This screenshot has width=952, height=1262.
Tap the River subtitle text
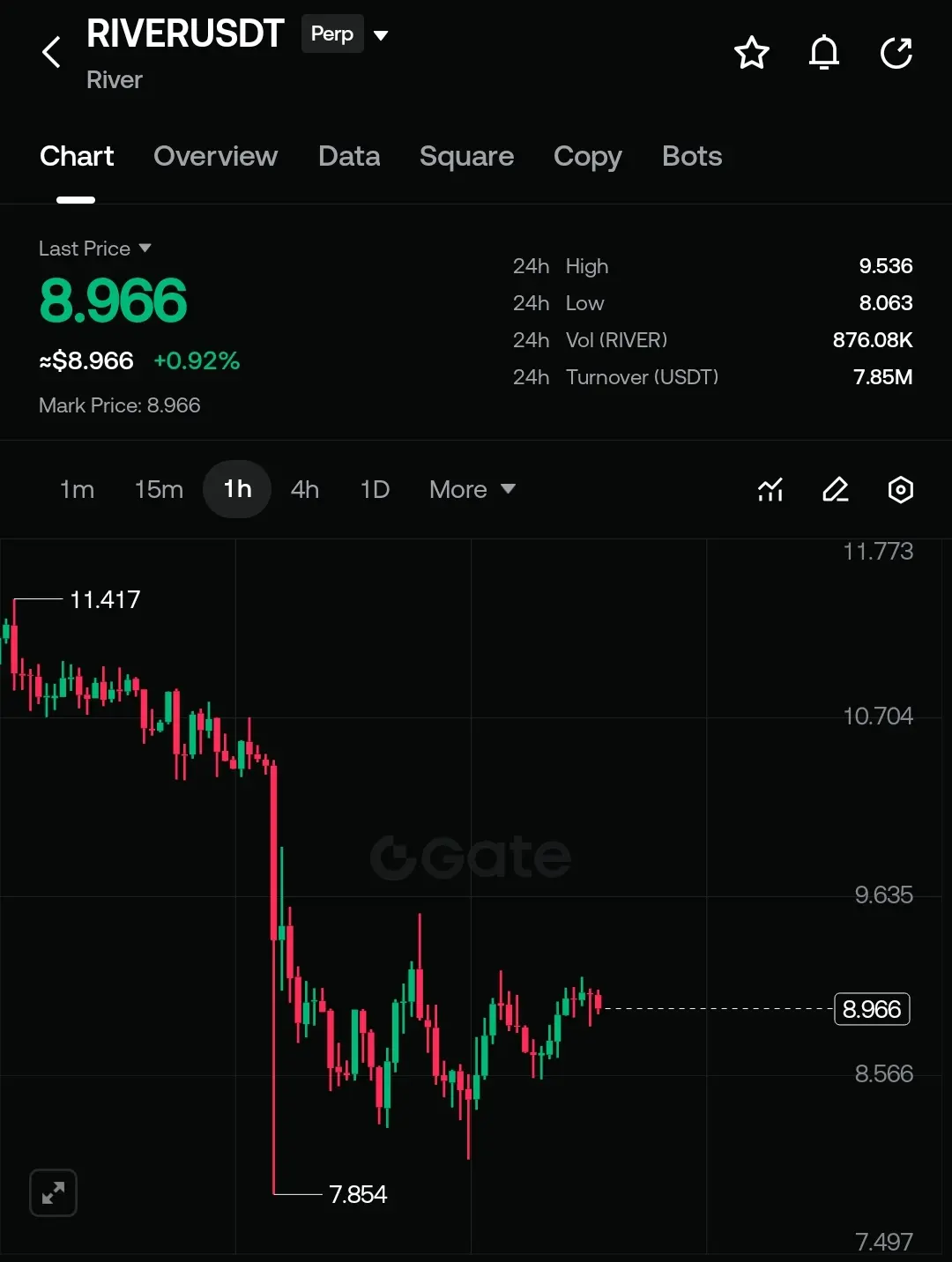[x=115, y=80]
